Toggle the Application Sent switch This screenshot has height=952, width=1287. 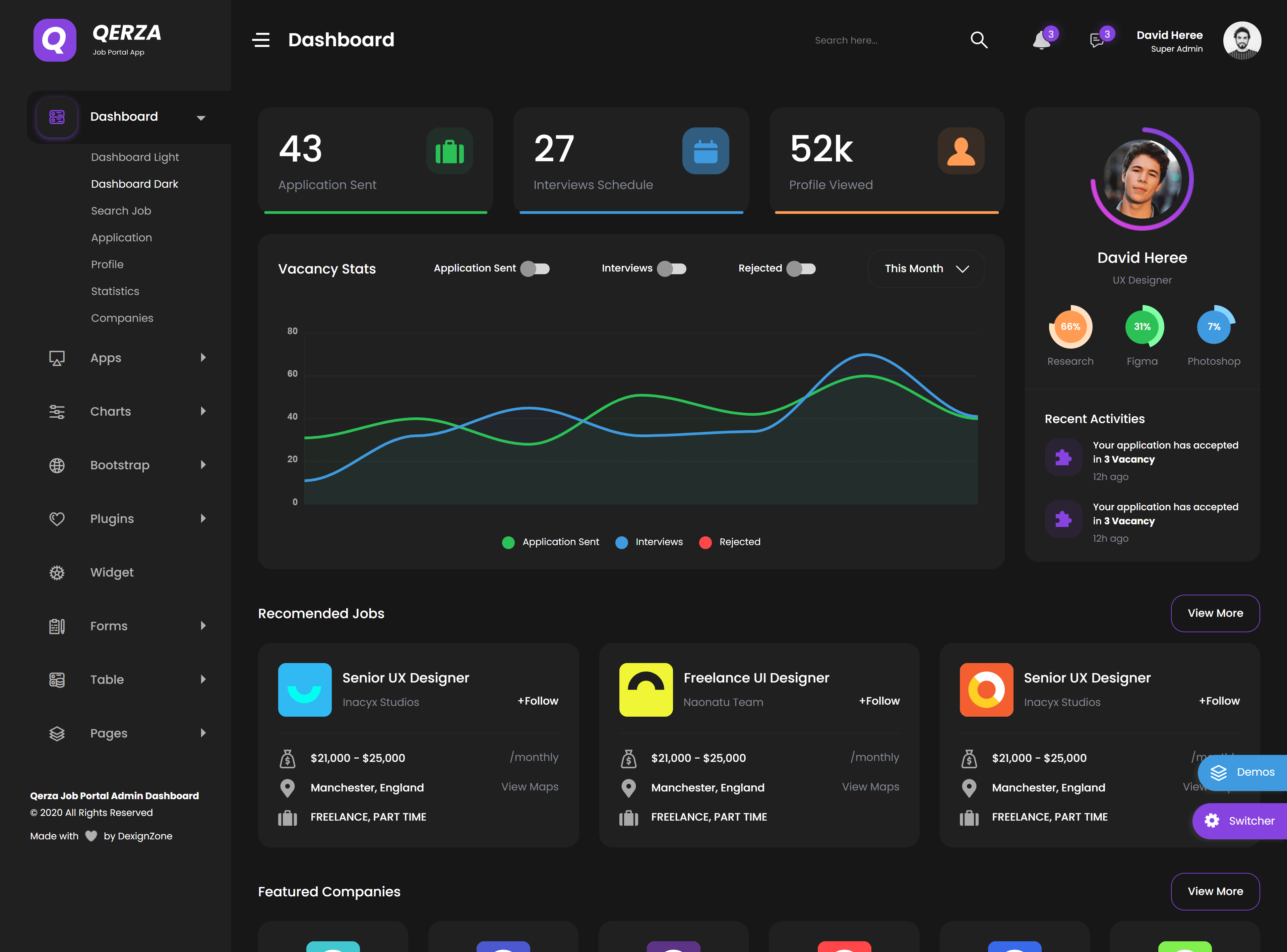point(535,269)
